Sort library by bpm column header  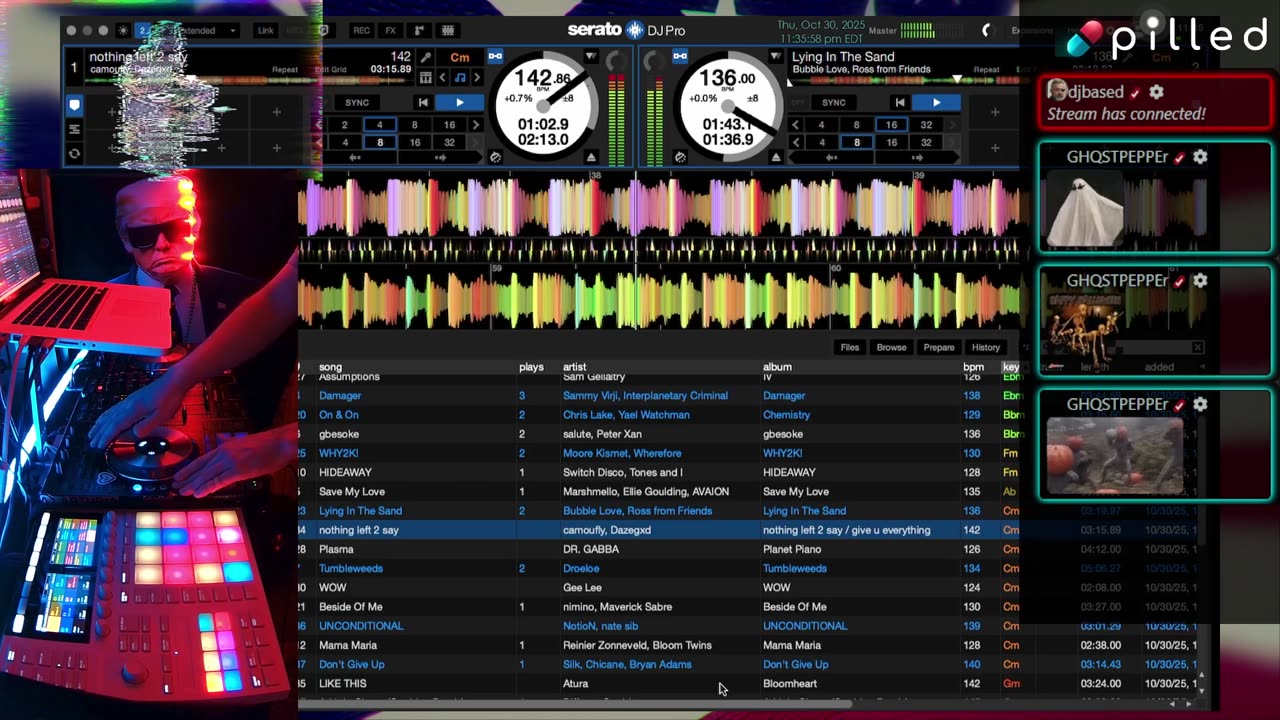[x=973, y=367]
